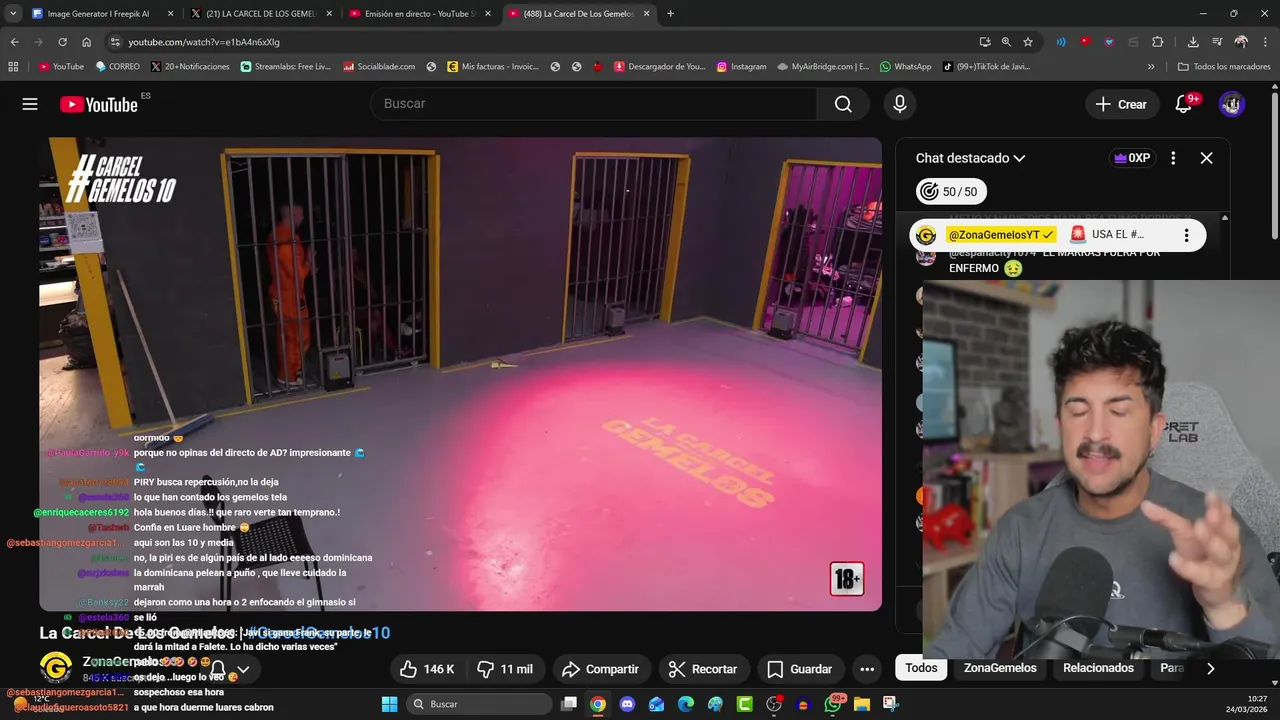The width and height of the screenshot is (1280, 720).
Task: Click the YouTube logo
Action: (x=99, y=104)
